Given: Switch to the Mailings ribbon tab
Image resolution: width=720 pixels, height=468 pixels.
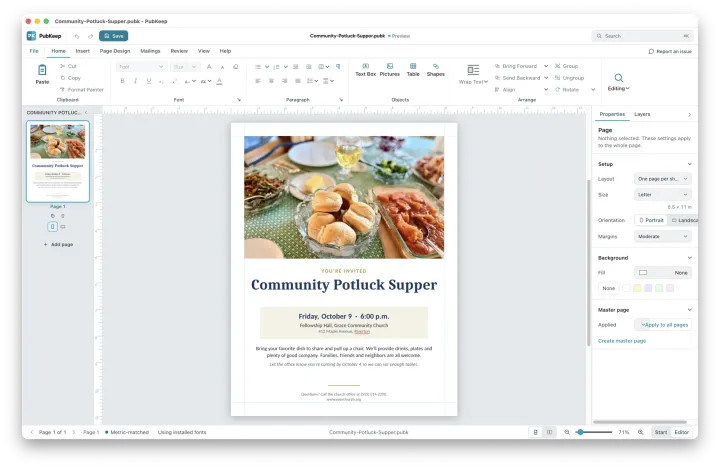Looking at the screenshot, I should click(x=150, y=51).
